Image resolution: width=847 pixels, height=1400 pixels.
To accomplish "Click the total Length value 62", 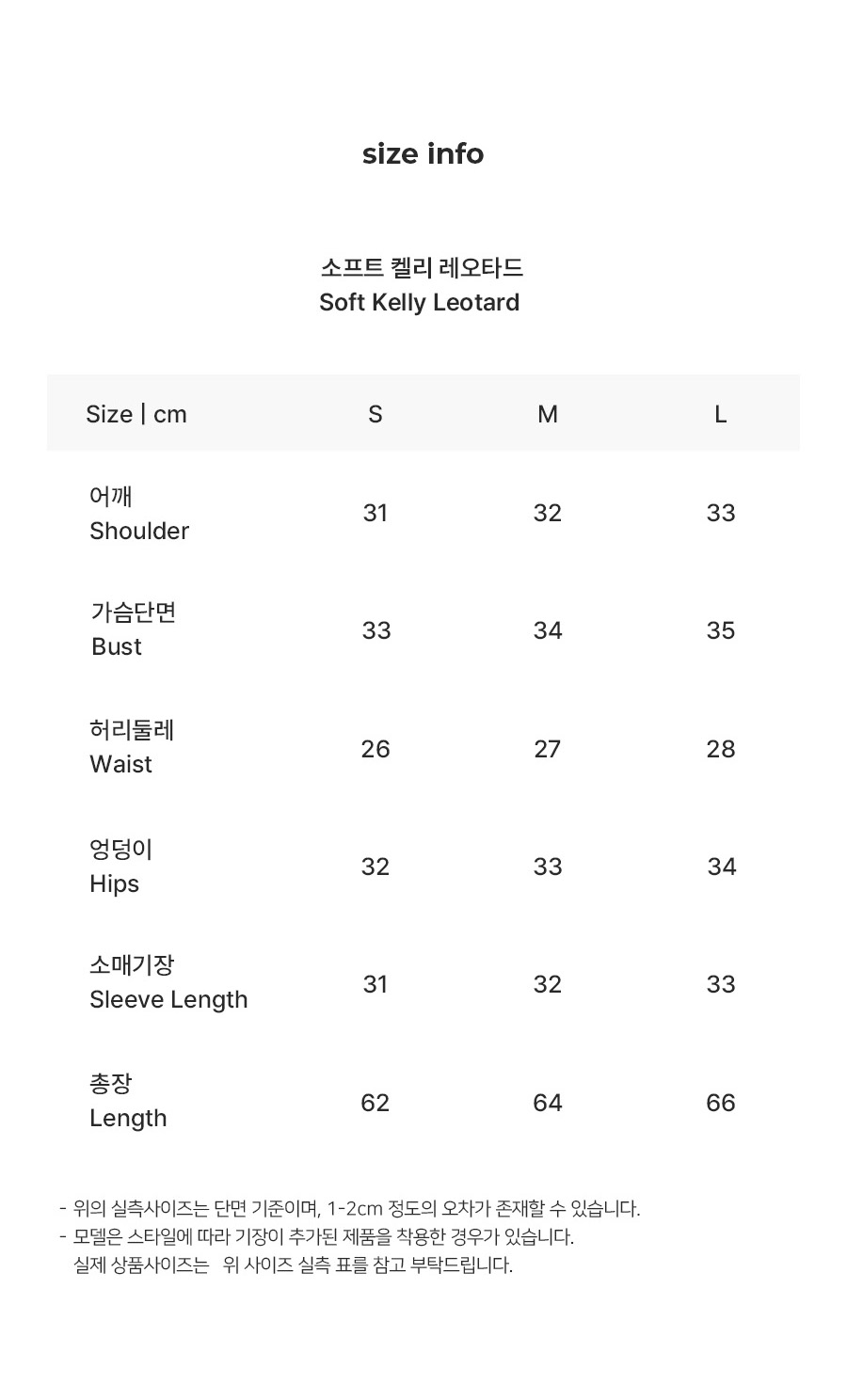I will click(376, 1103).
